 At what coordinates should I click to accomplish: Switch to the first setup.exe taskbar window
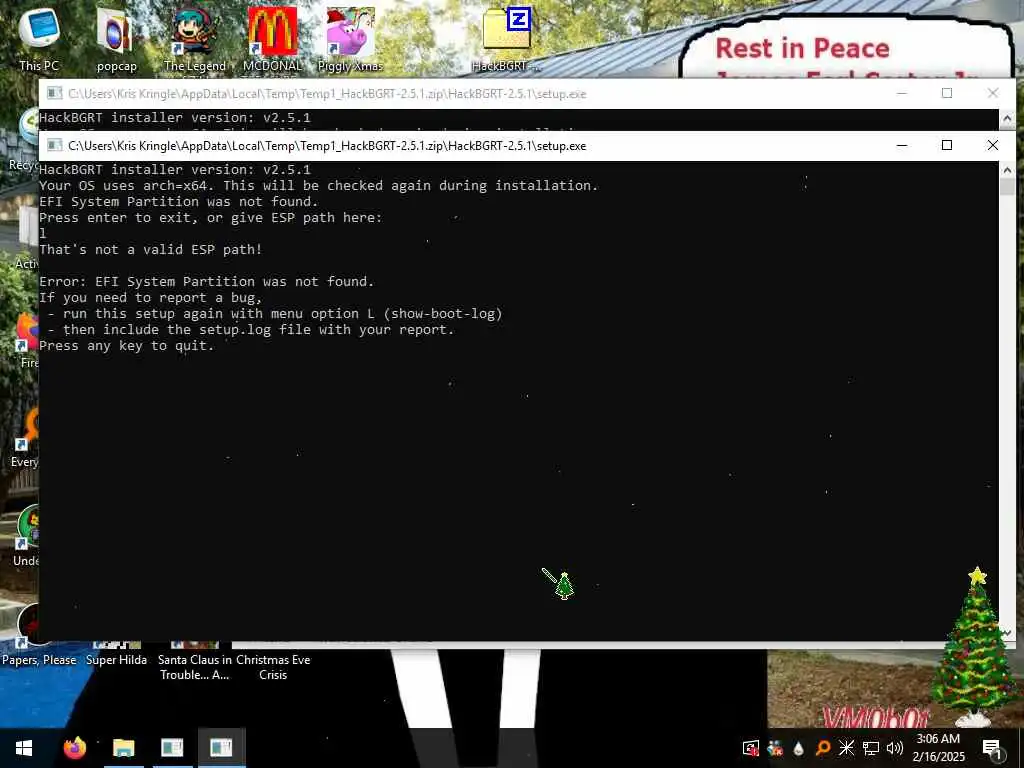pyautogui.click(x=172, y=748)
